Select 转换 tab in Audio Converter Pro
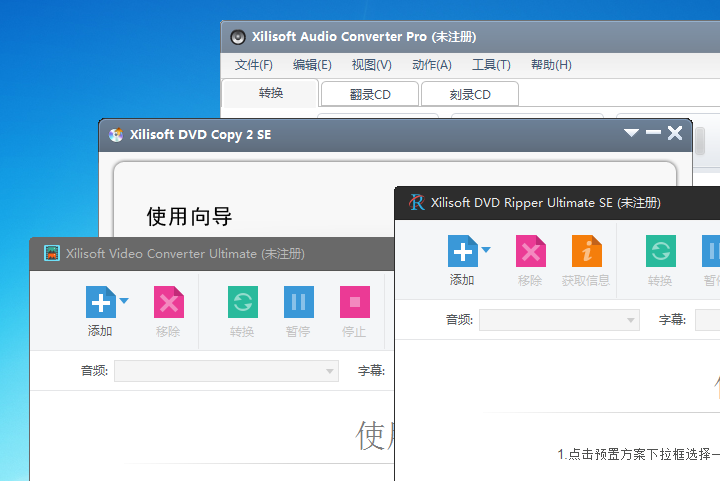 tap(270, 93)
